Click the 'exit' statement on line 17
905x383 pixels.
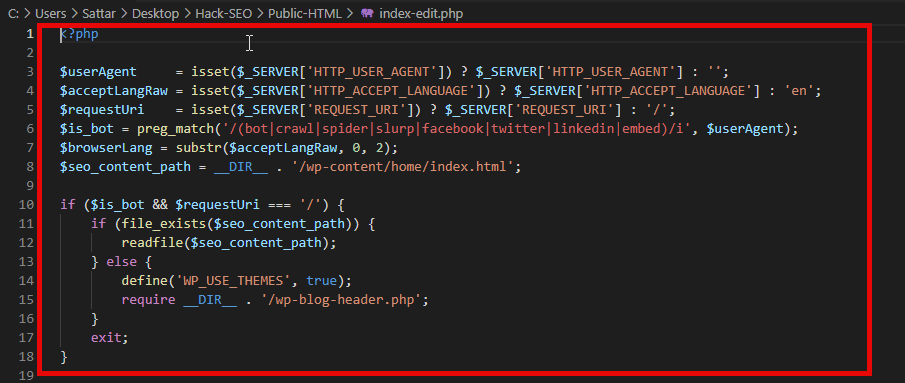point(106,338)
